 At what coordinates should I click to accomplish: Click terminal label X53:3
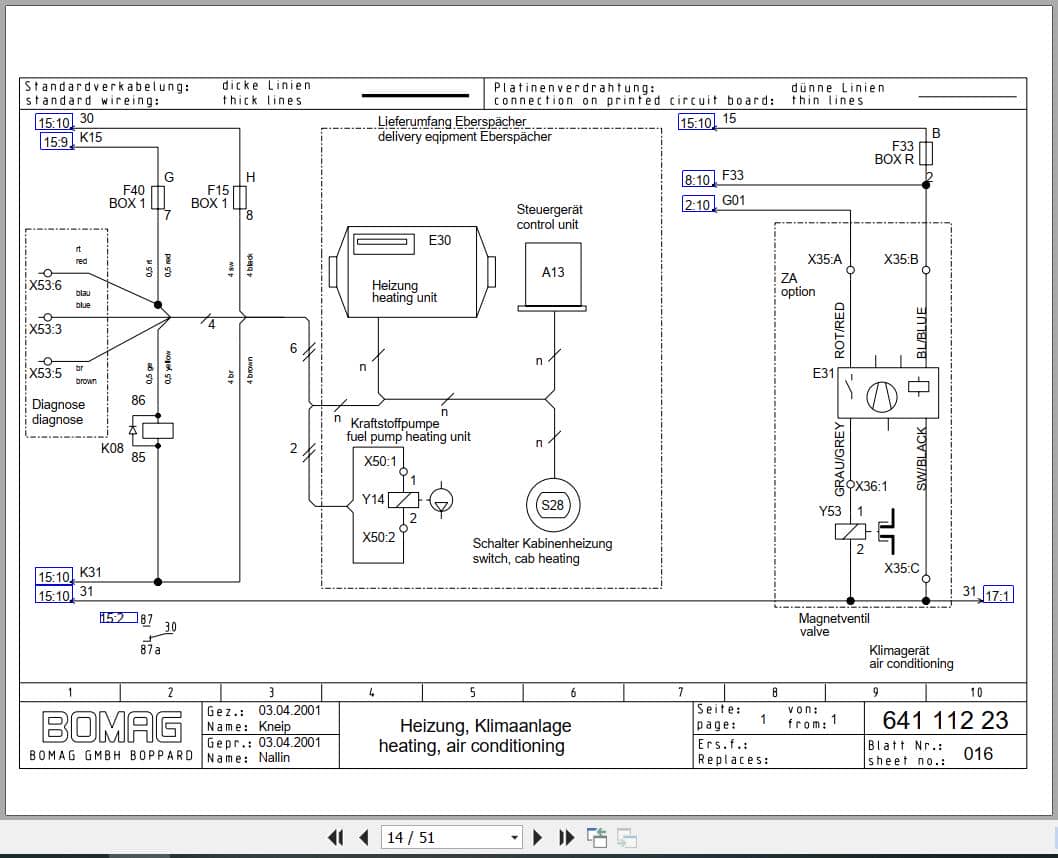[45, 329]
